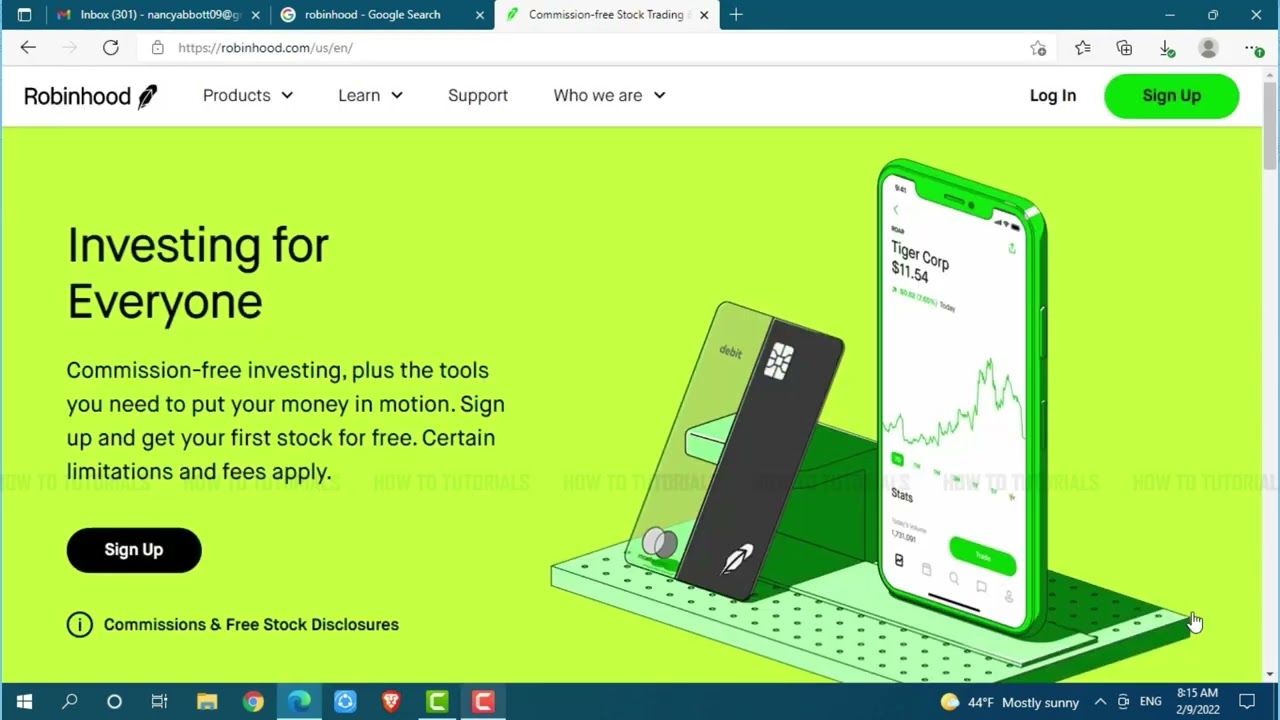Image resolution: width=1280 pixels, height=720 pixels.
Task: Close the robinhood Google Search tab
Action: click(479, 15)
